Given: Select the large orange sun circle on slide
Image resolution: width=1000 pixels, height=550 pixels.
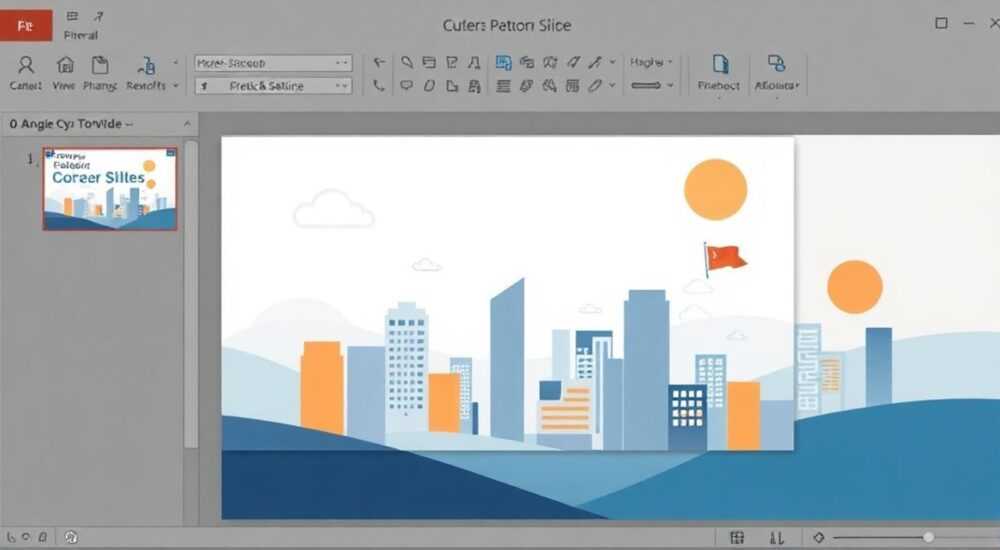Looking at the screenshot, I should 716,190.
